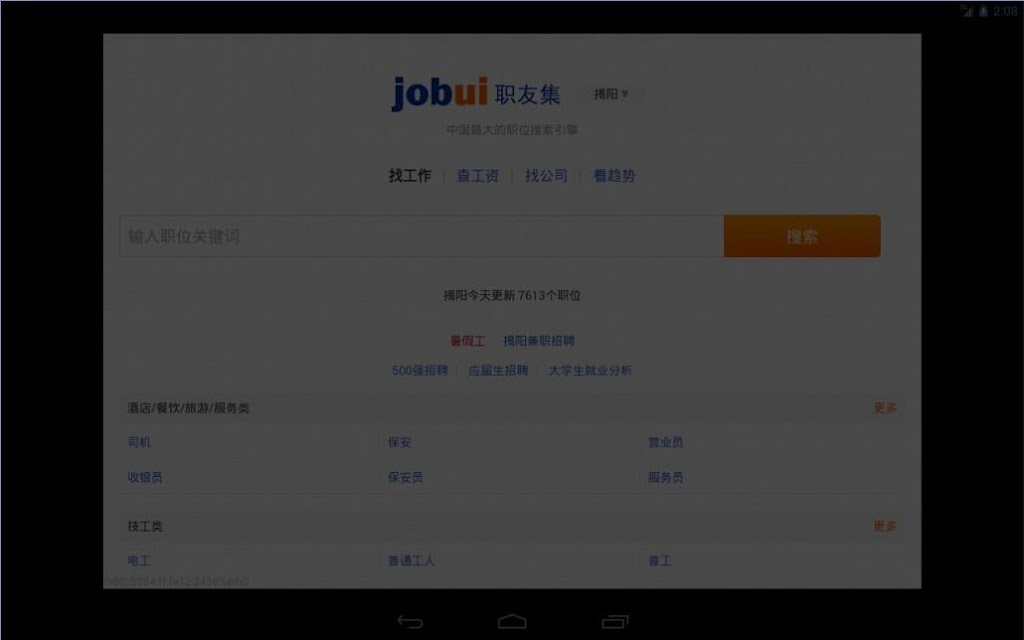Select the 普通工人 job link

pos(411,560)
